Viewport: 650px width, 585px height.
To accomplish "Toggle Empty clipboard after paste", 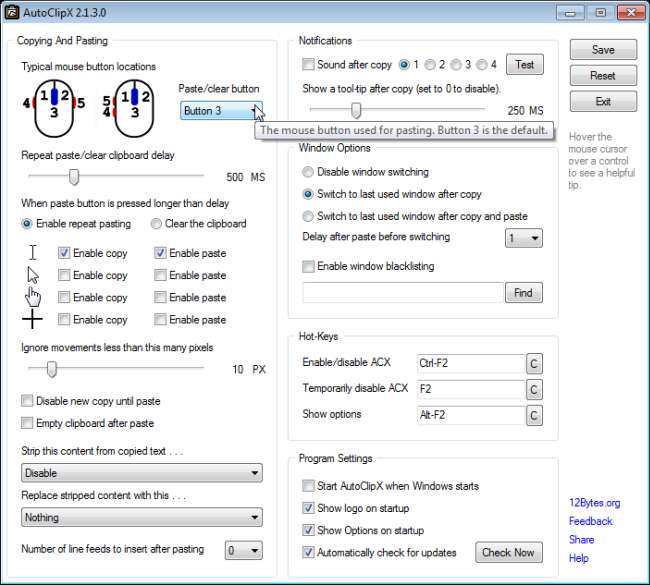I will click(x=27, y=423).
